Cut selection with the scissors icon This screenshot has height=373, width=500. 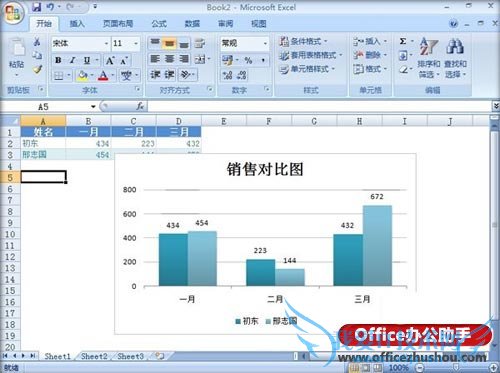pyautogui.click(x=37, y=42)
